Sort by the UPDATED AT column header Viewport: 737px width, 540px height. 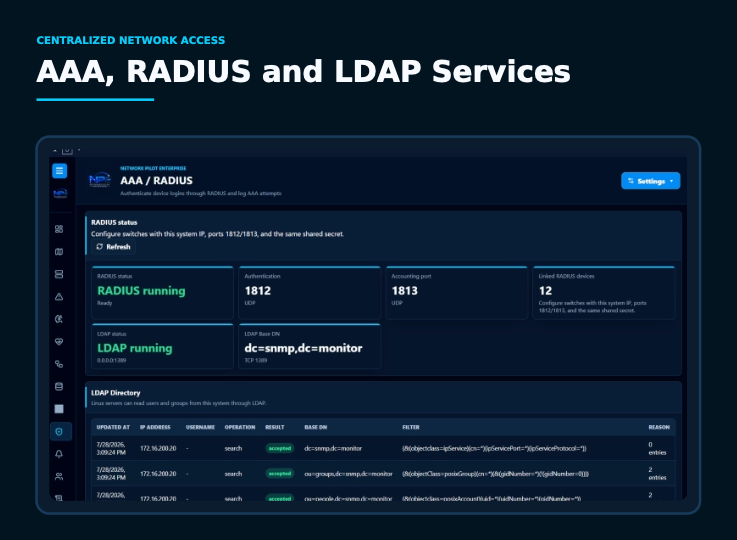(x=113, y=427)
